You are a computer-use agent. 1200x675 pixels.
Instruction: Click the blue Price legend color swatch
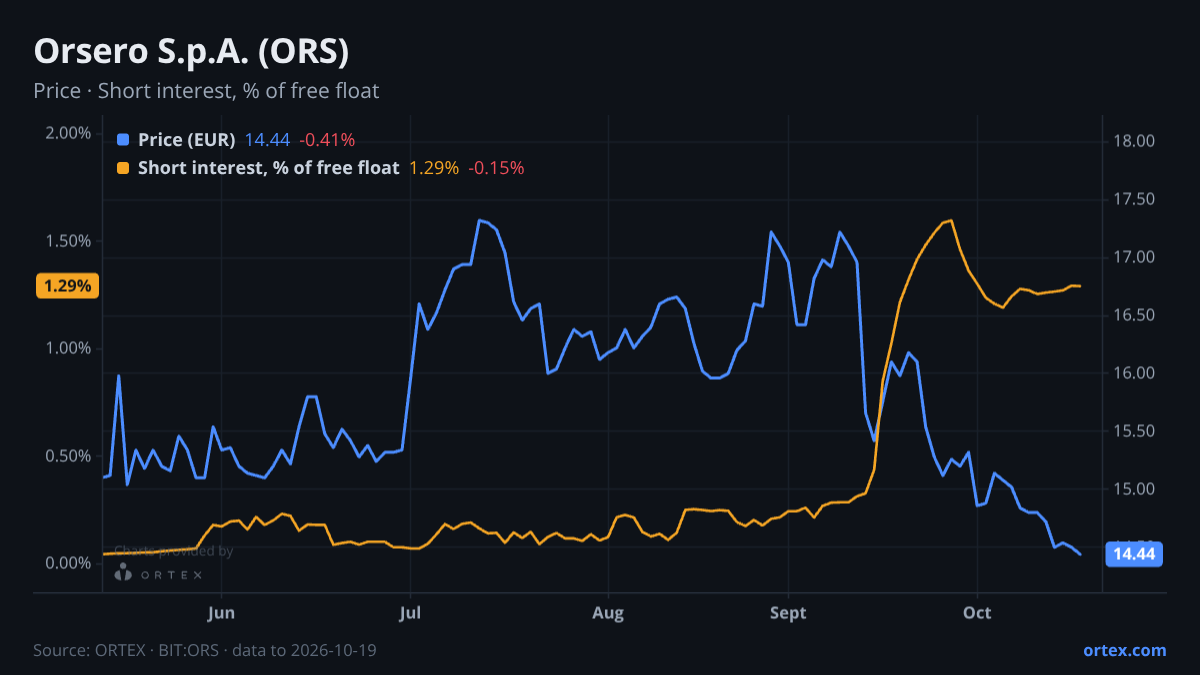(x=123, y=140)
